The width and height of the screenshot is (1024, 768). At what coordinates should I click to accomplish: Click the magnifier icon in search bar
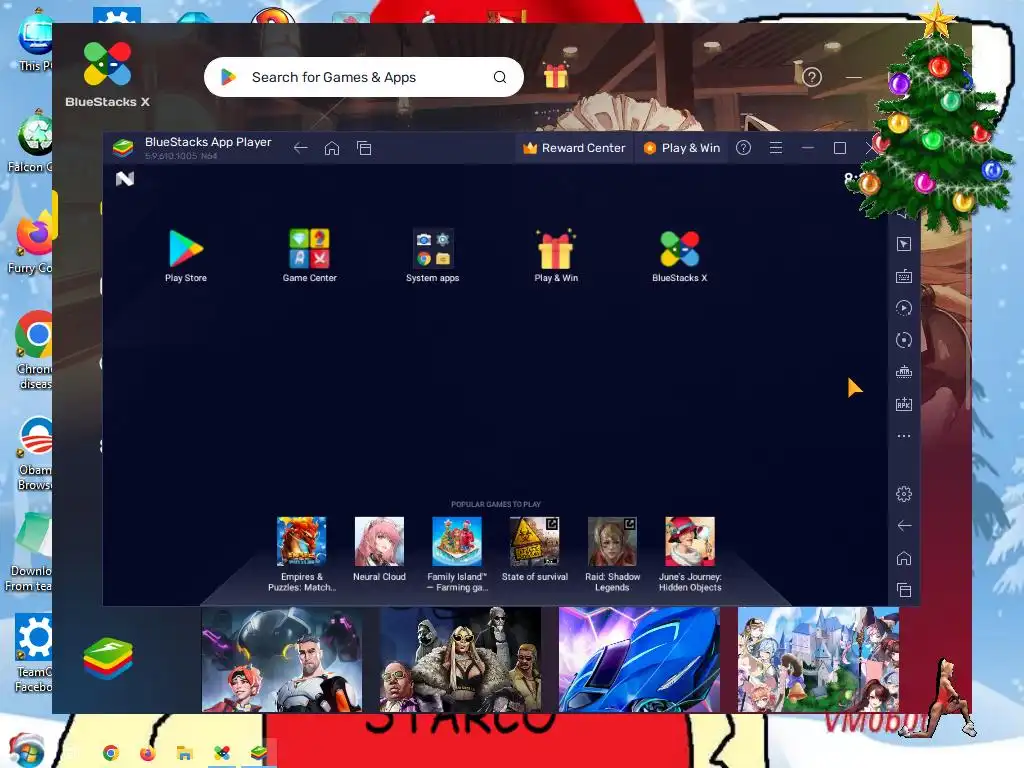pyautogui.click(x=500, y=77)
